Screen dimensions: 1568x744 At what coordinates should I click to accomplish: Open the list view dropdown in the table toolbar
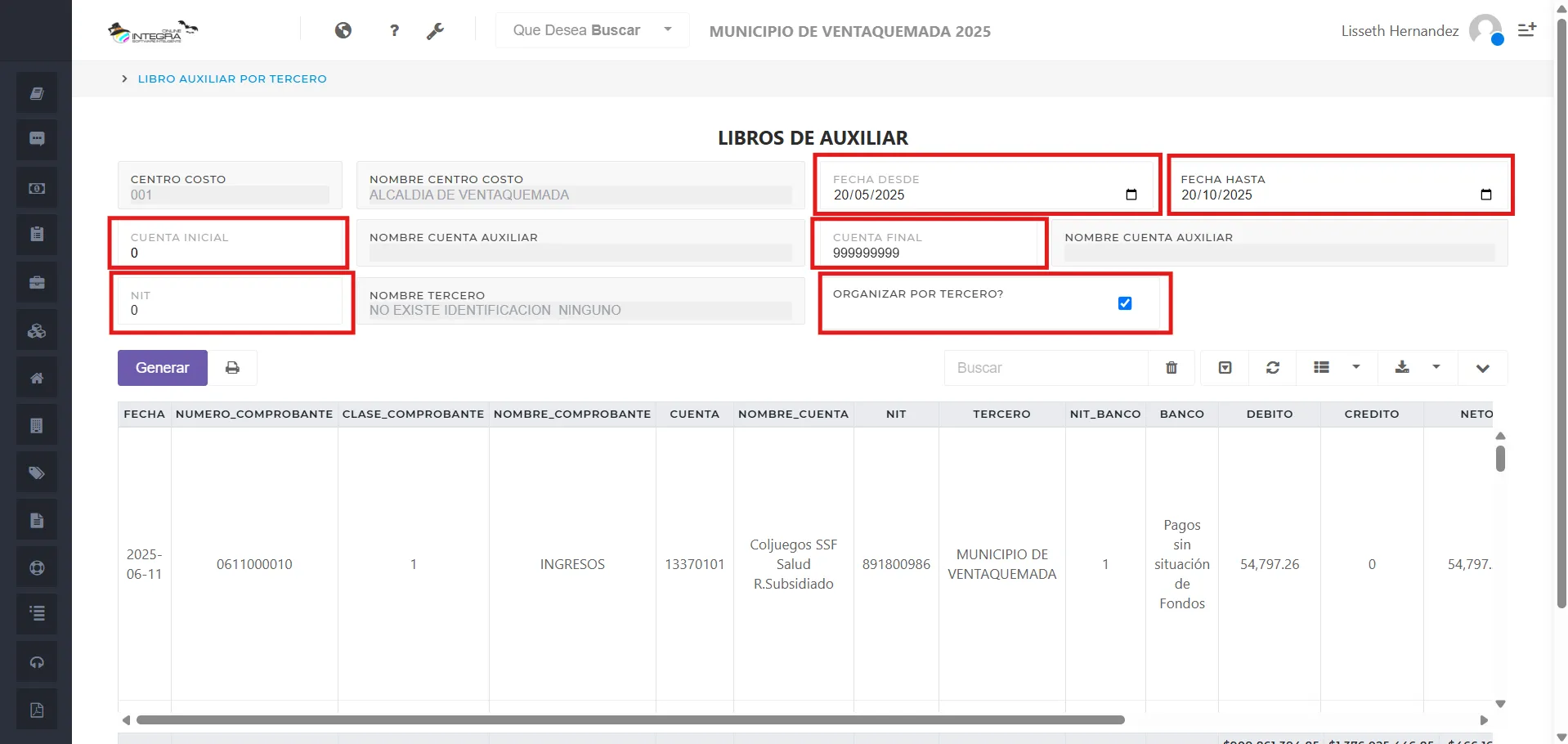coord(1357,367)
